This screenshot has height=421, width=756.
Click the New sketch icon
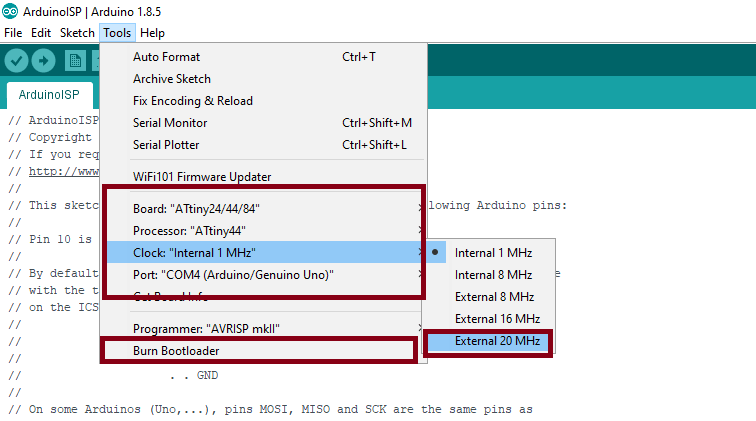click(x=75, y=61)
